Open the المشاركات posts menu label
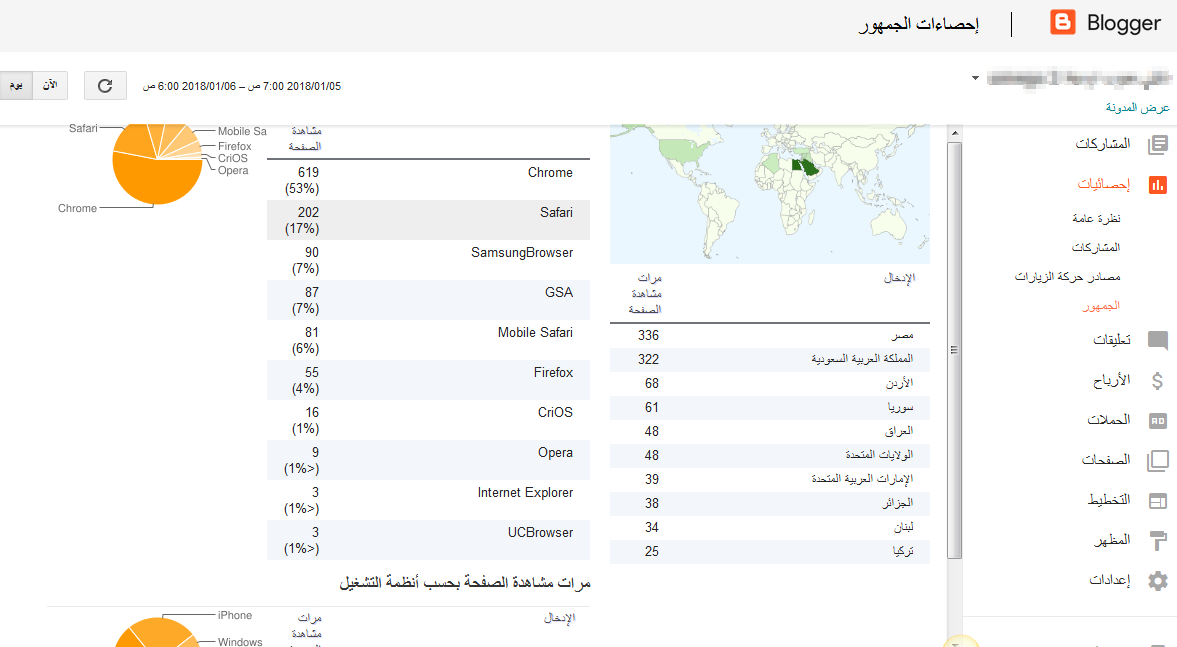 click(1103, 143)
